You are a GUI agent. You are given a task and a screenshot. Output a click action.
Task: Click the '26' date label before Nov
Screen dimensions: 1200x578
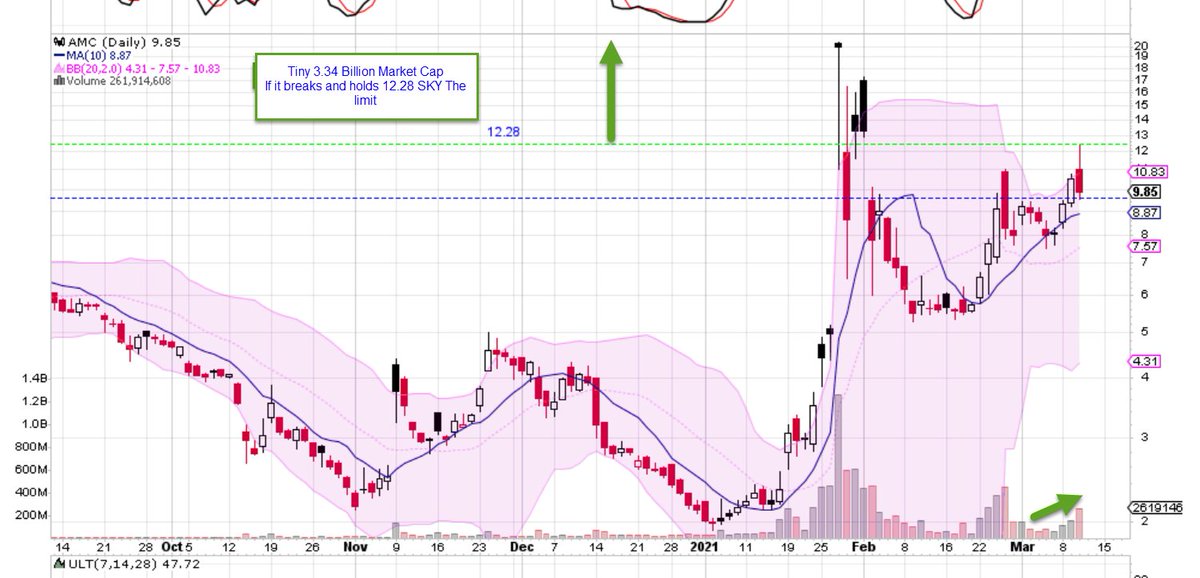[x=311, y=548]
